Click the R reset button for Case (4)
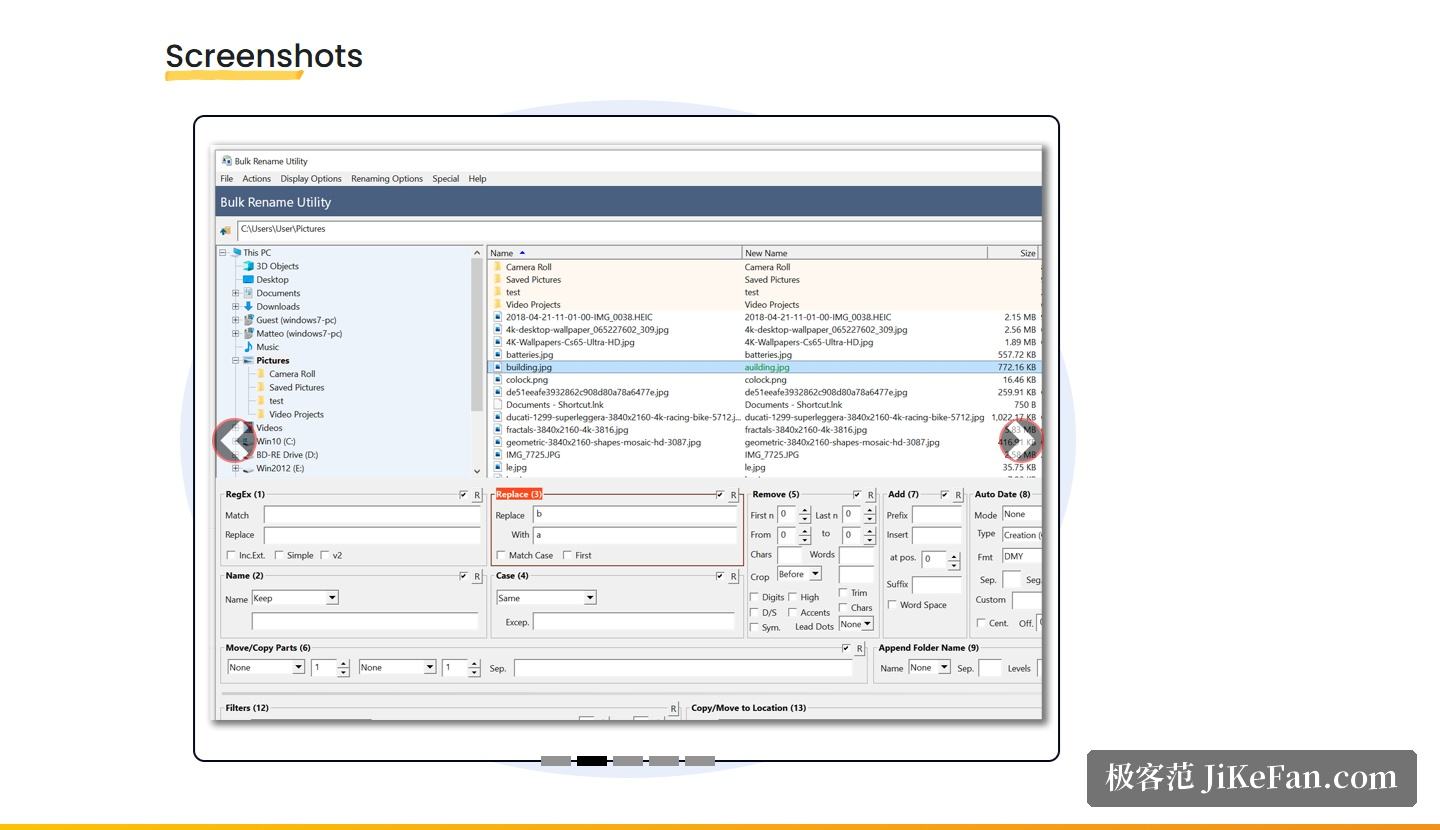This screenshot has width=1440, height=830. pyautogui.click(x=734, y=577)
